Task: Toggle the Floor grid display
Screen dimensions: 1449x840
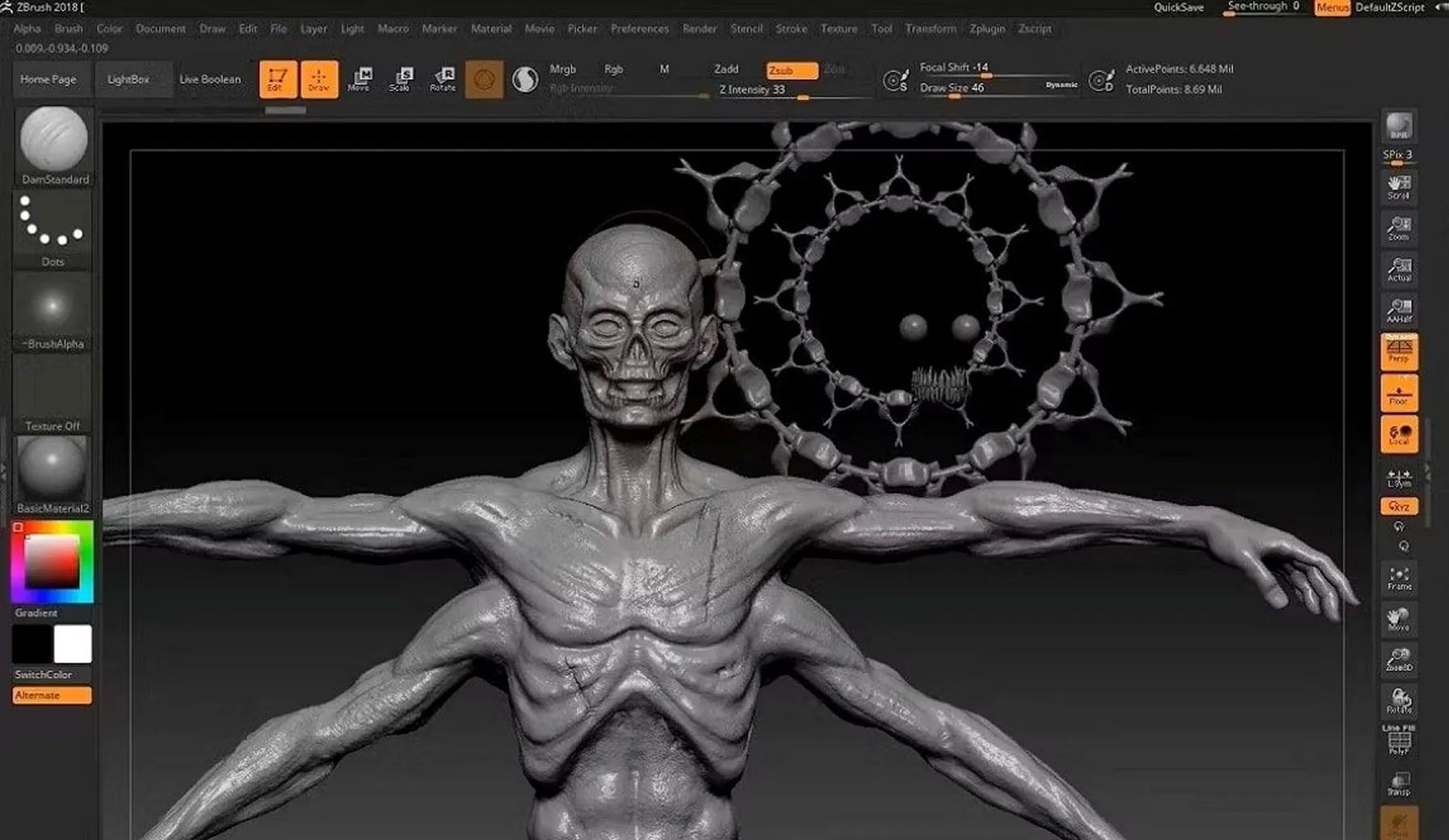Action: 1398,393
